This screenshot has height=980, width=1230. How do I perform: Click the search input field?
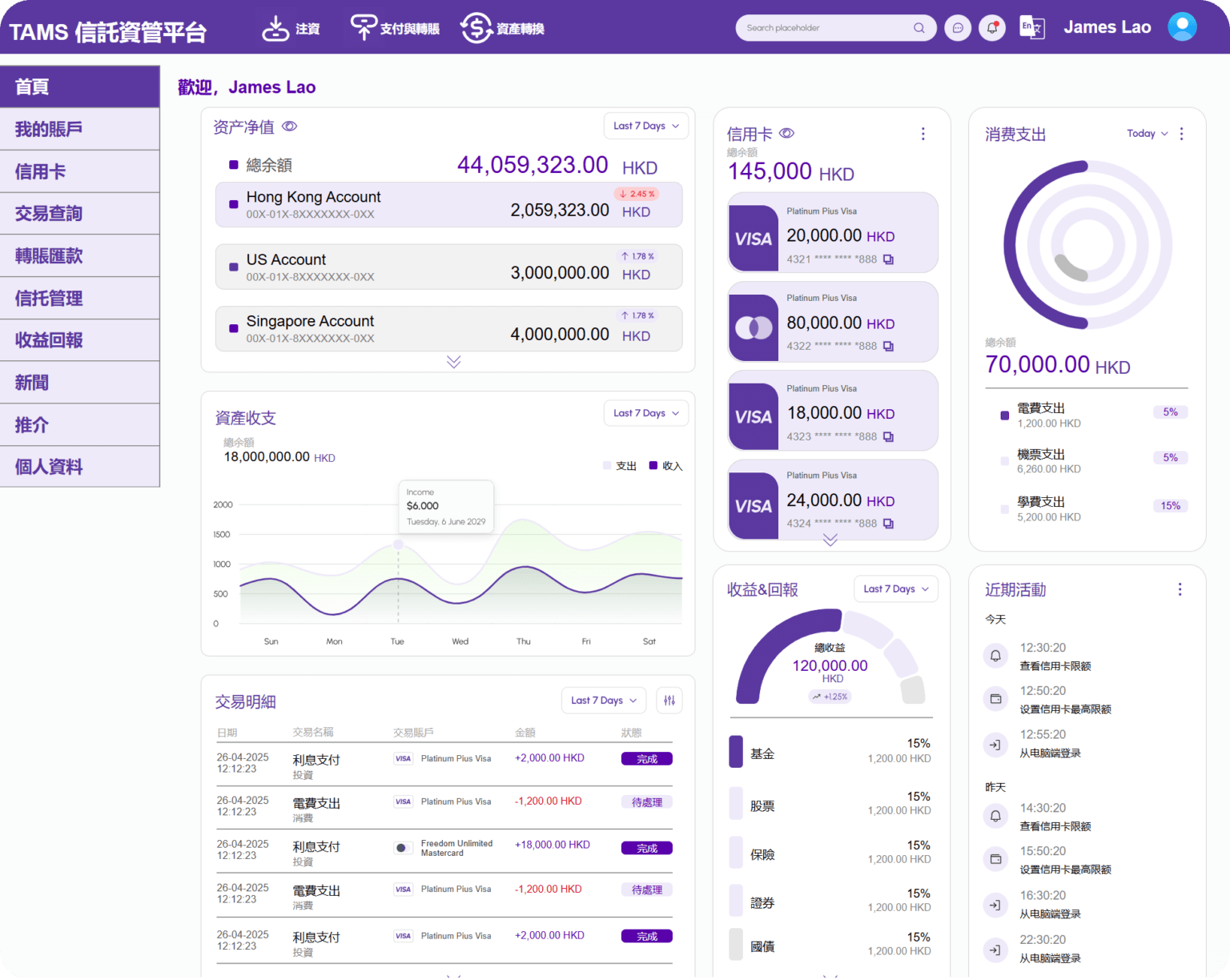(825, 28)
